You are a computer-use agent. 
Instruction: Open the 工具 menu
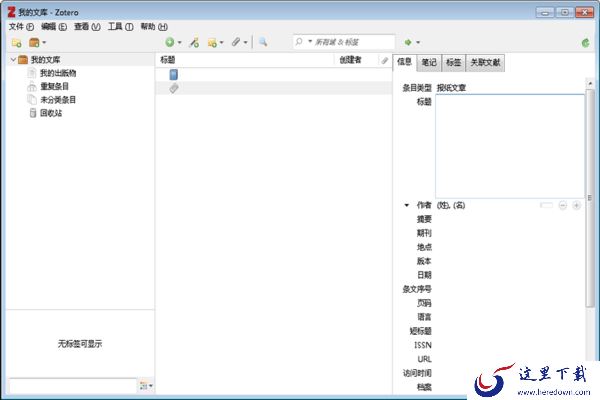(121, 26)
